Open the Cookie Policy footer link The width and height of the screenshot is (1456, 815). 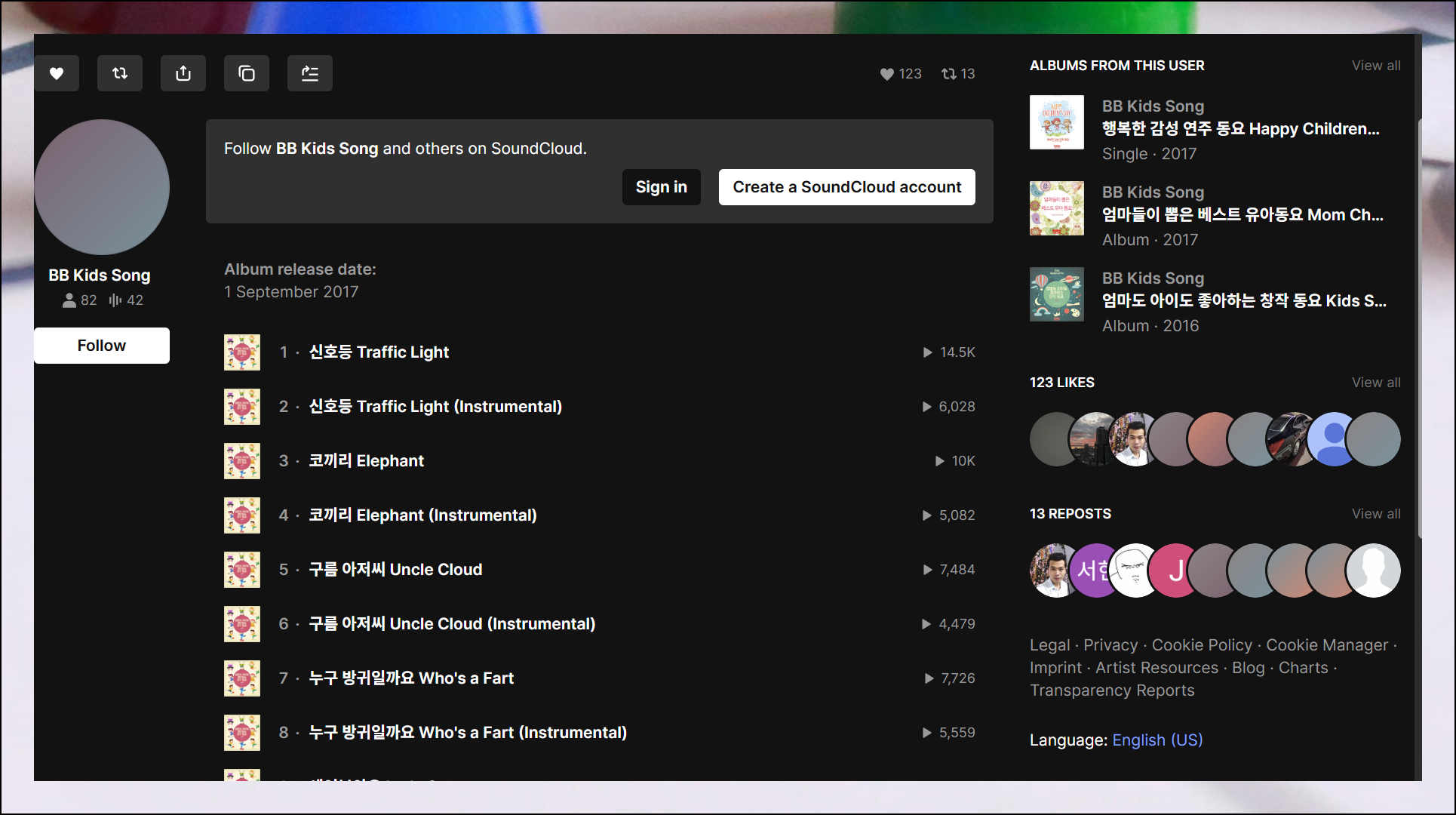click(1201, 645)
